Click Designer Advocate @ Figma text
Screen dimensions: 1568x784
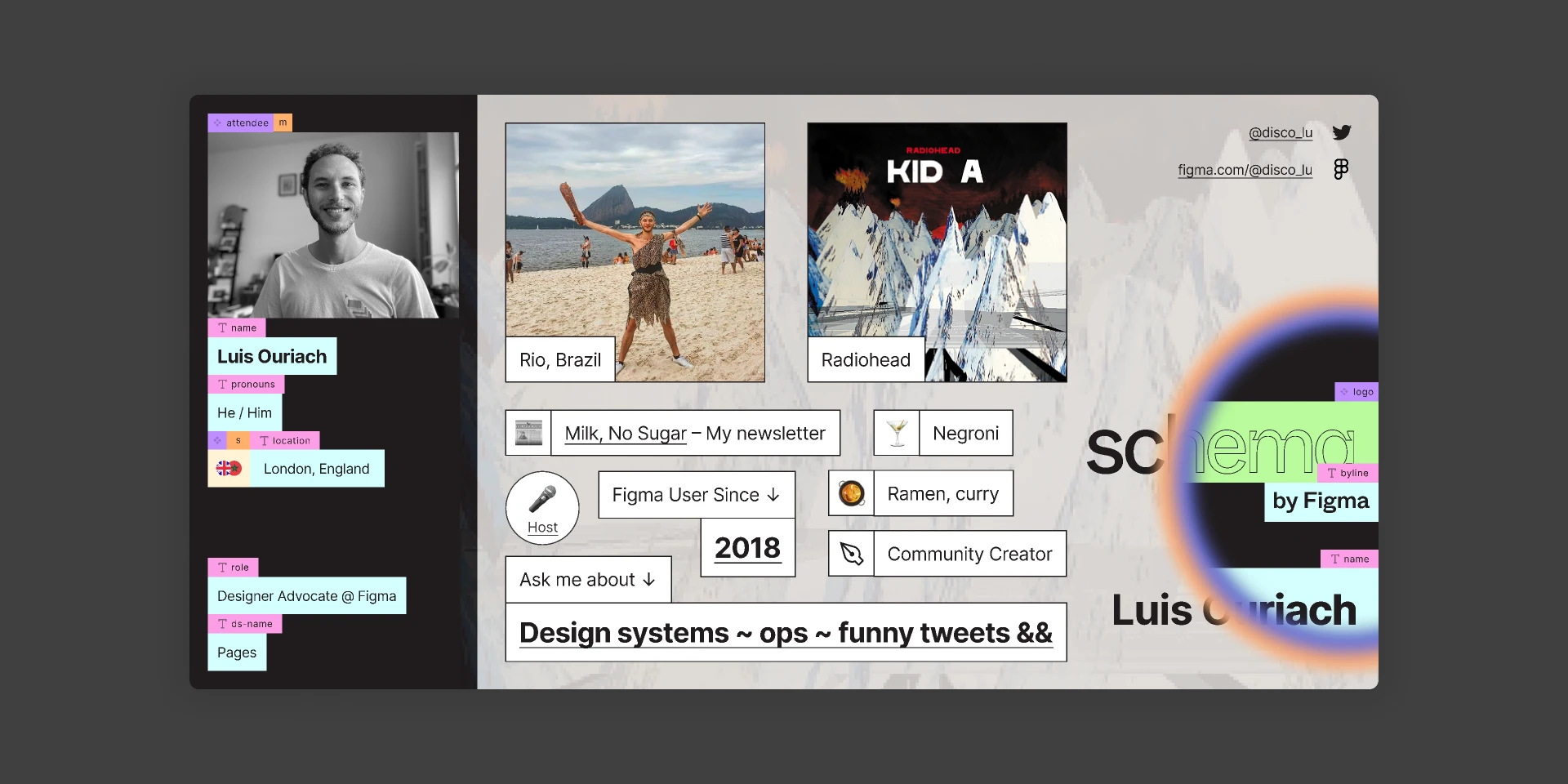[x=307, y=595]
